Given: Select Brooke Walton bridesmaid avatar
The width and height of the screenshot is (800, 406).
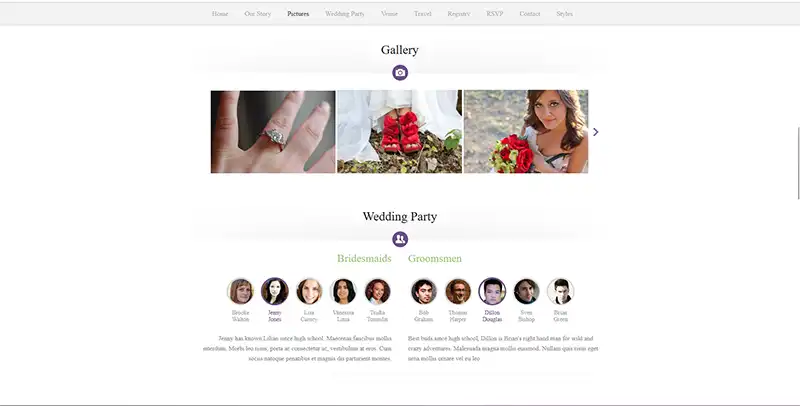Looking at the screenshot, I should point(240,291).
